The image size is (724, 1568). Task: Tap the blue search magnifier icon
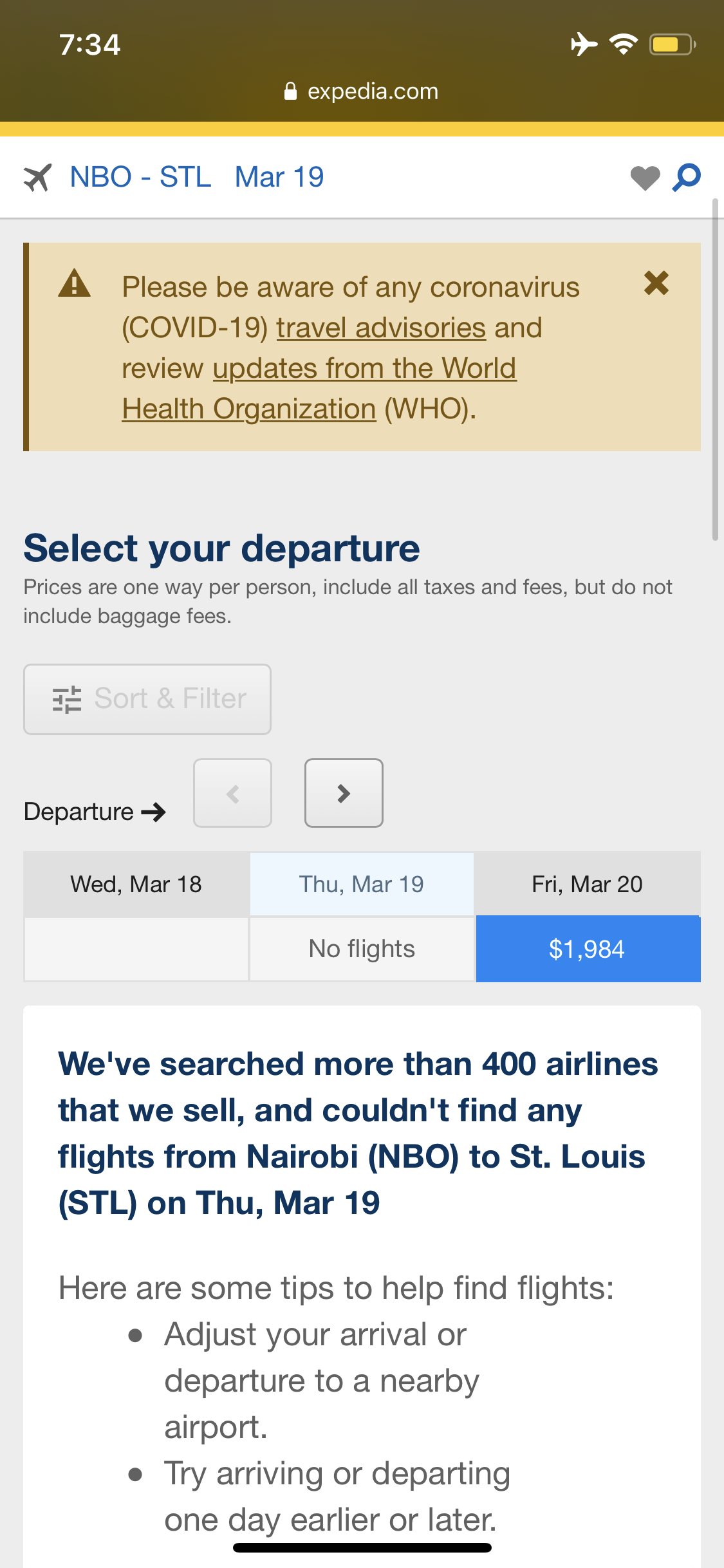coord(687,178)
